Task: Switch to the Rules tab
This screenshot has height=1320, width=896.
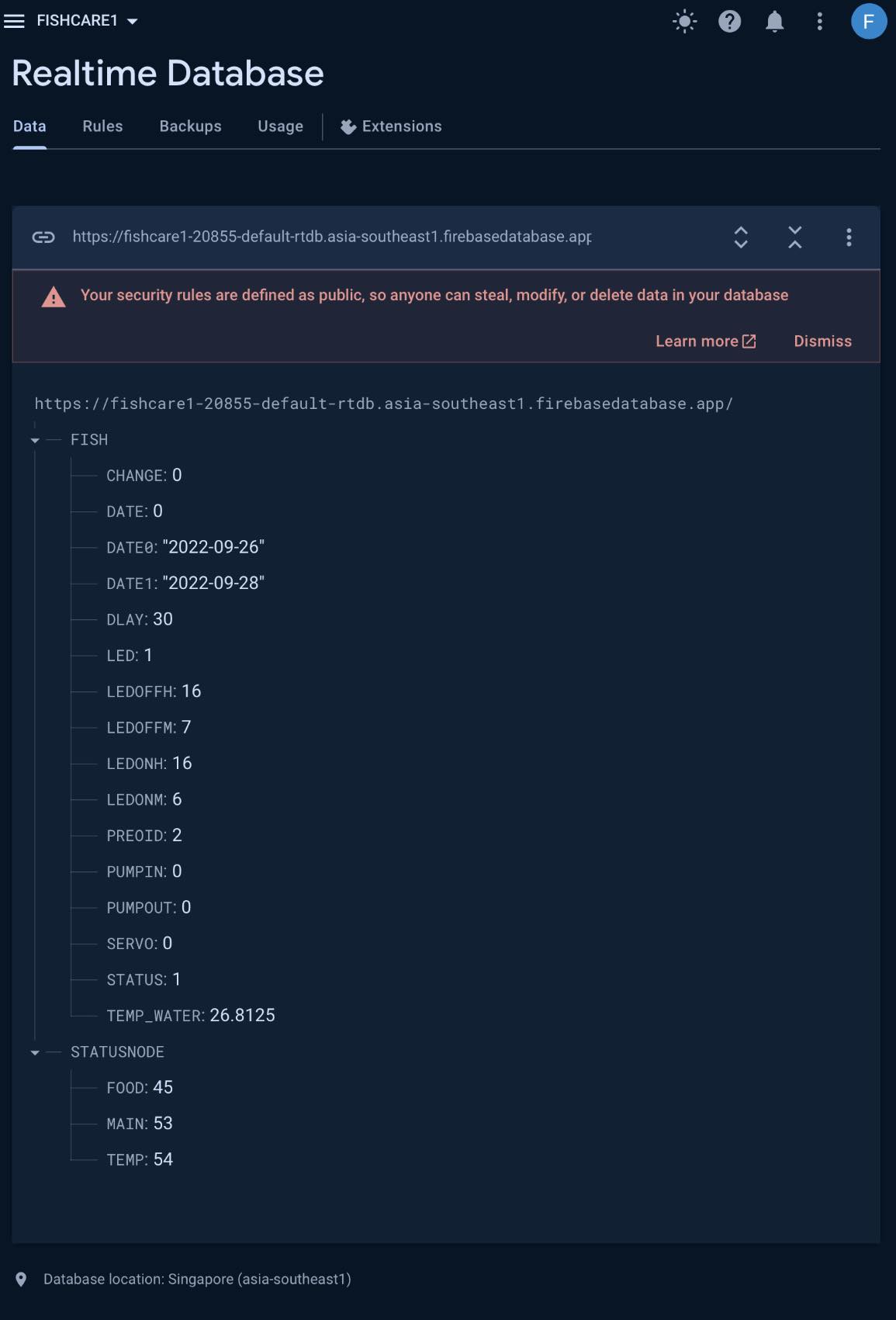Action: click(x=102, y=126)
